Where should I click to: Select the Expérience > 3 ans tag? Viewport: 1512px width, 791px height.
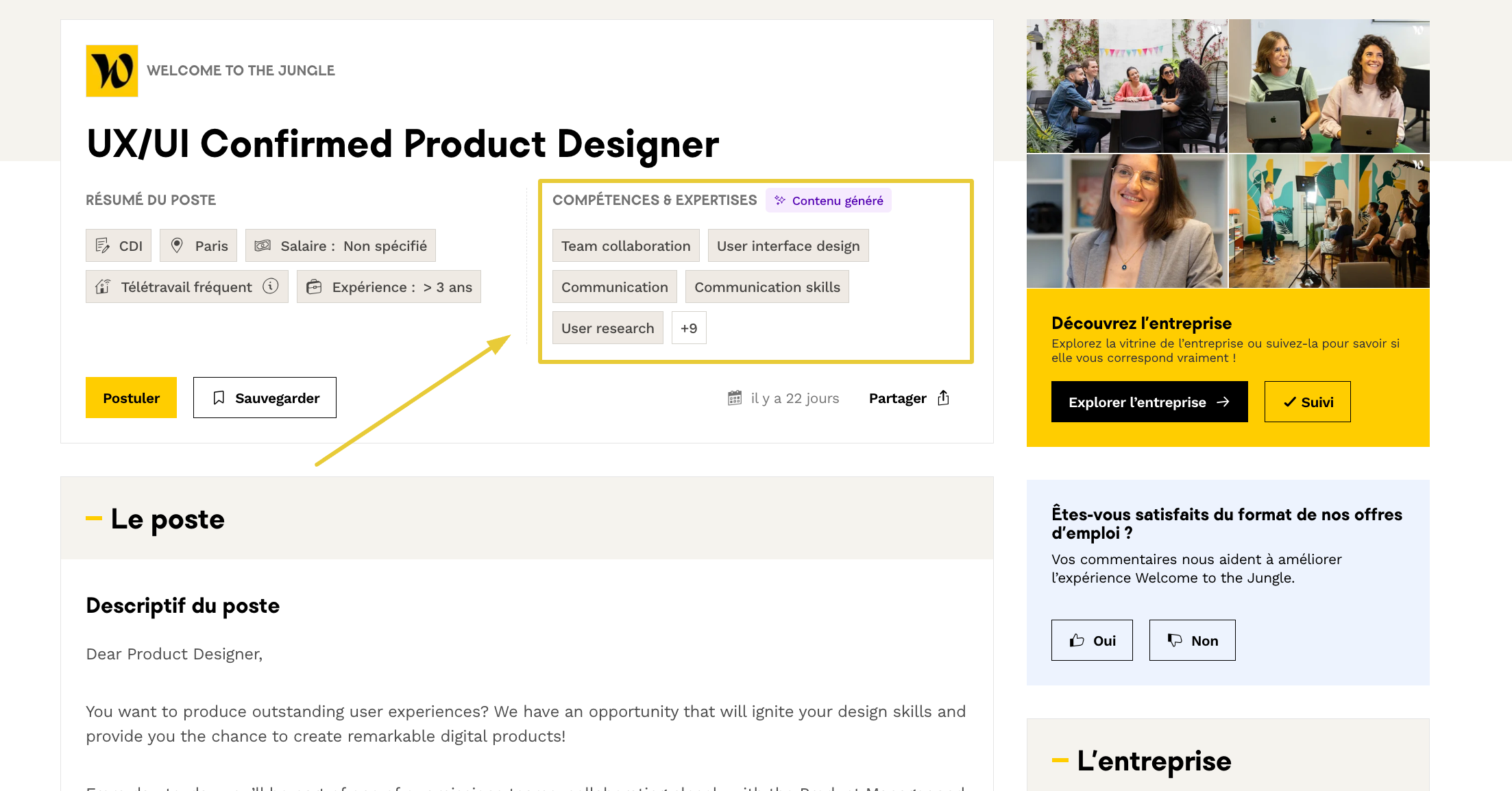point(389,287)
